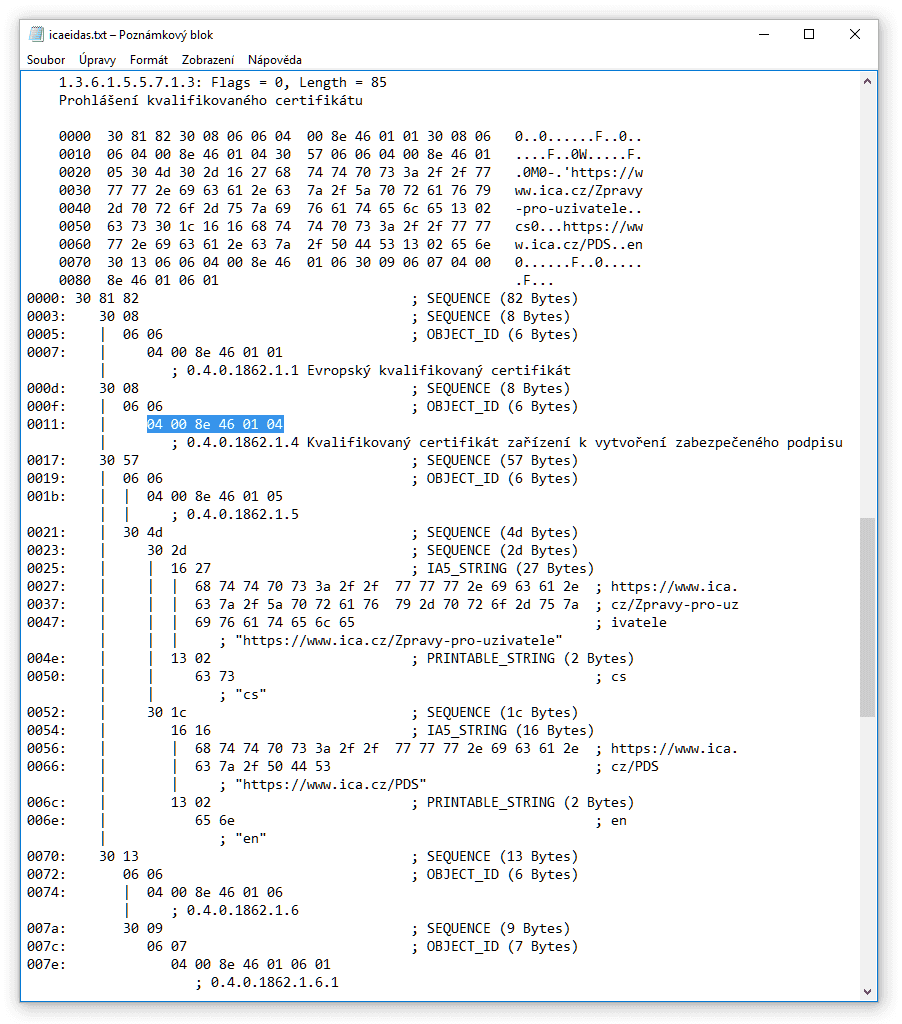Click the hex dump row starting 0040
The height and width of the screenshot is (1024, 902).
point(351,208)
